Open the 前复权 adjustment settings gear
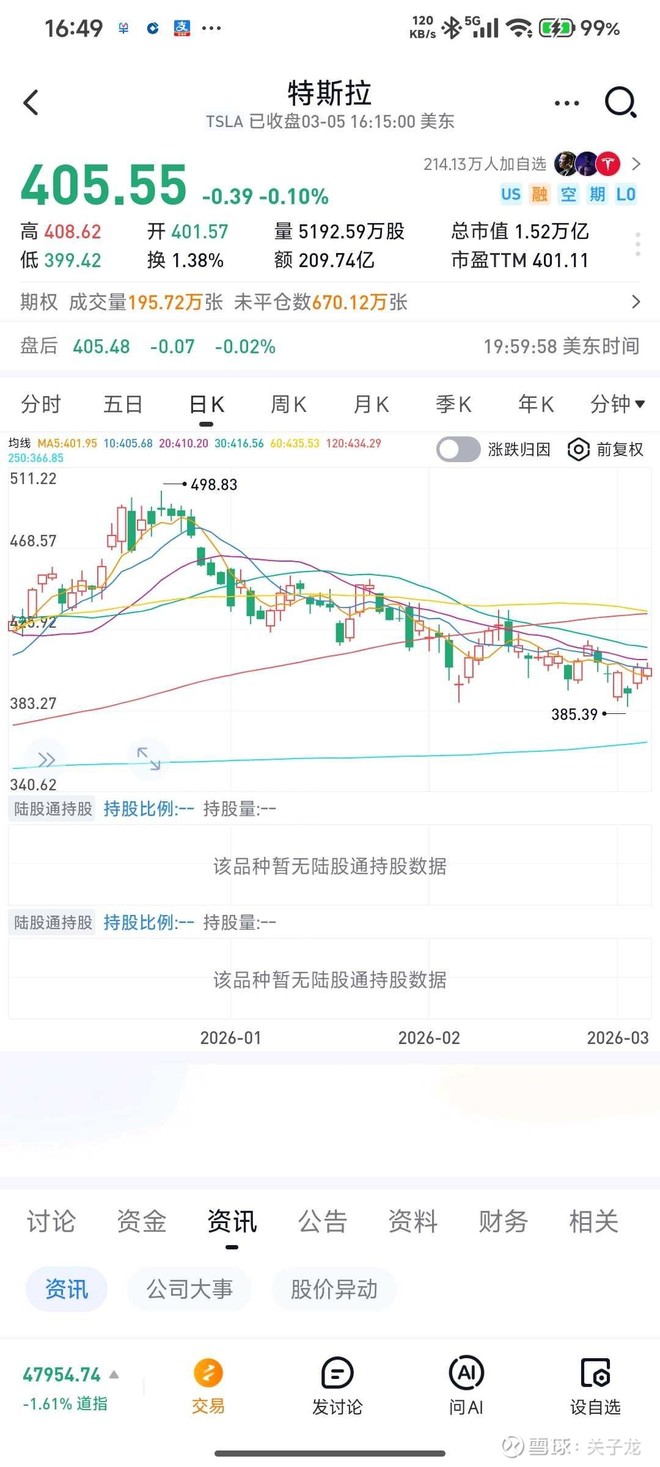The width and height of the screenshot is (660, 1467). 578,450
